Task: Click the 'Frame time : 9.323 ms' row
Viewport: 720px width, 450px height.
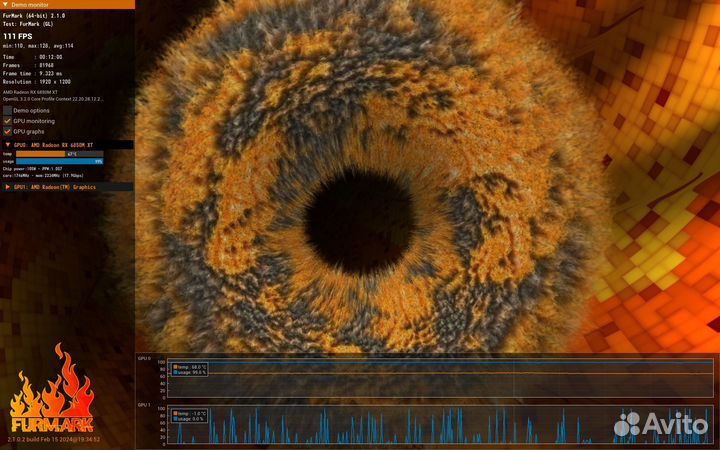Action: 33,73
